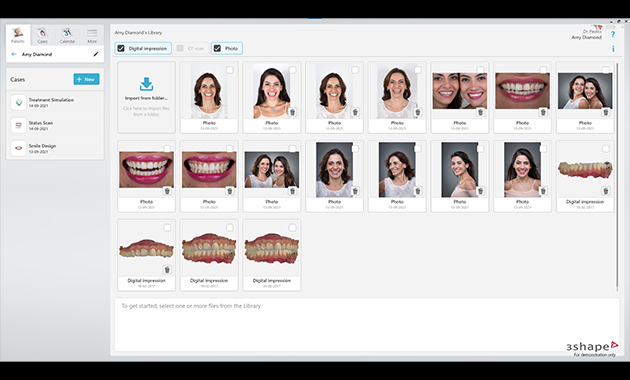This screenshot has height=380, width=630.
Task: Go back with the blue arrow beside Amy Diamond
Action: tap(14, 54)
